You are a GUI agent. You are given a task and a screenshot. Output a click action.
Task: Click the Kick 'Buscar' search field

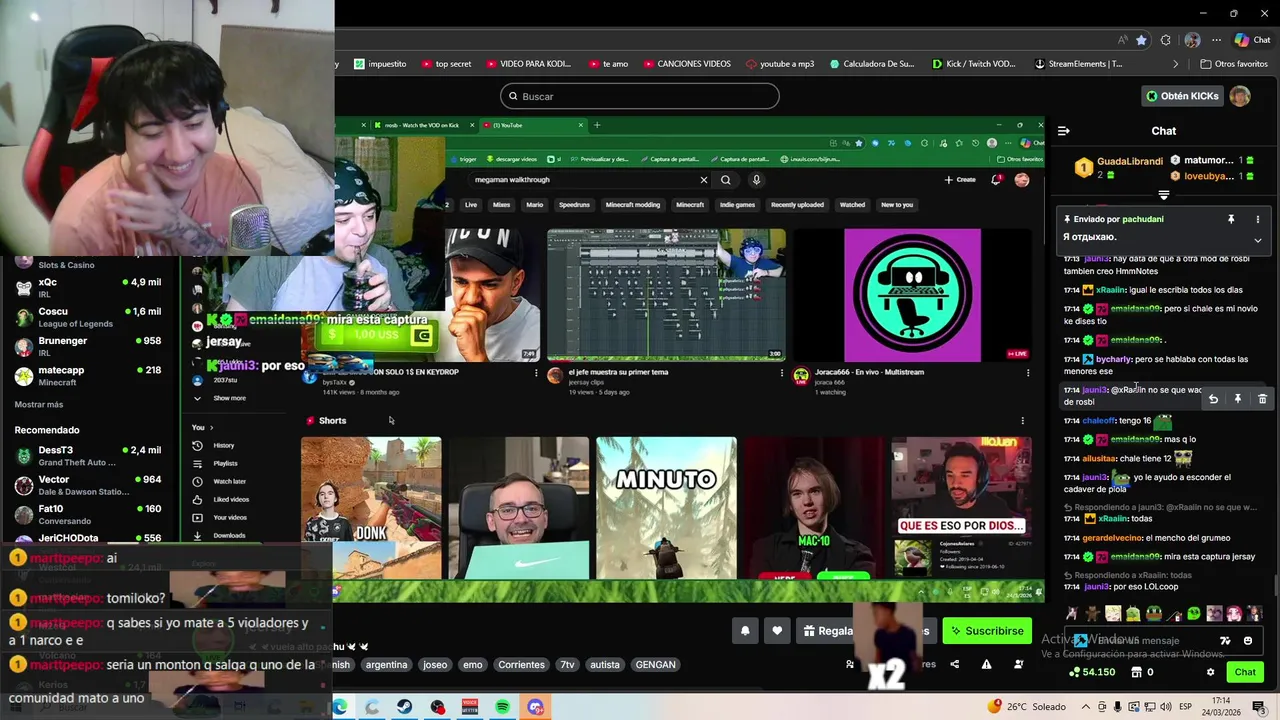(x=640, y=96)
